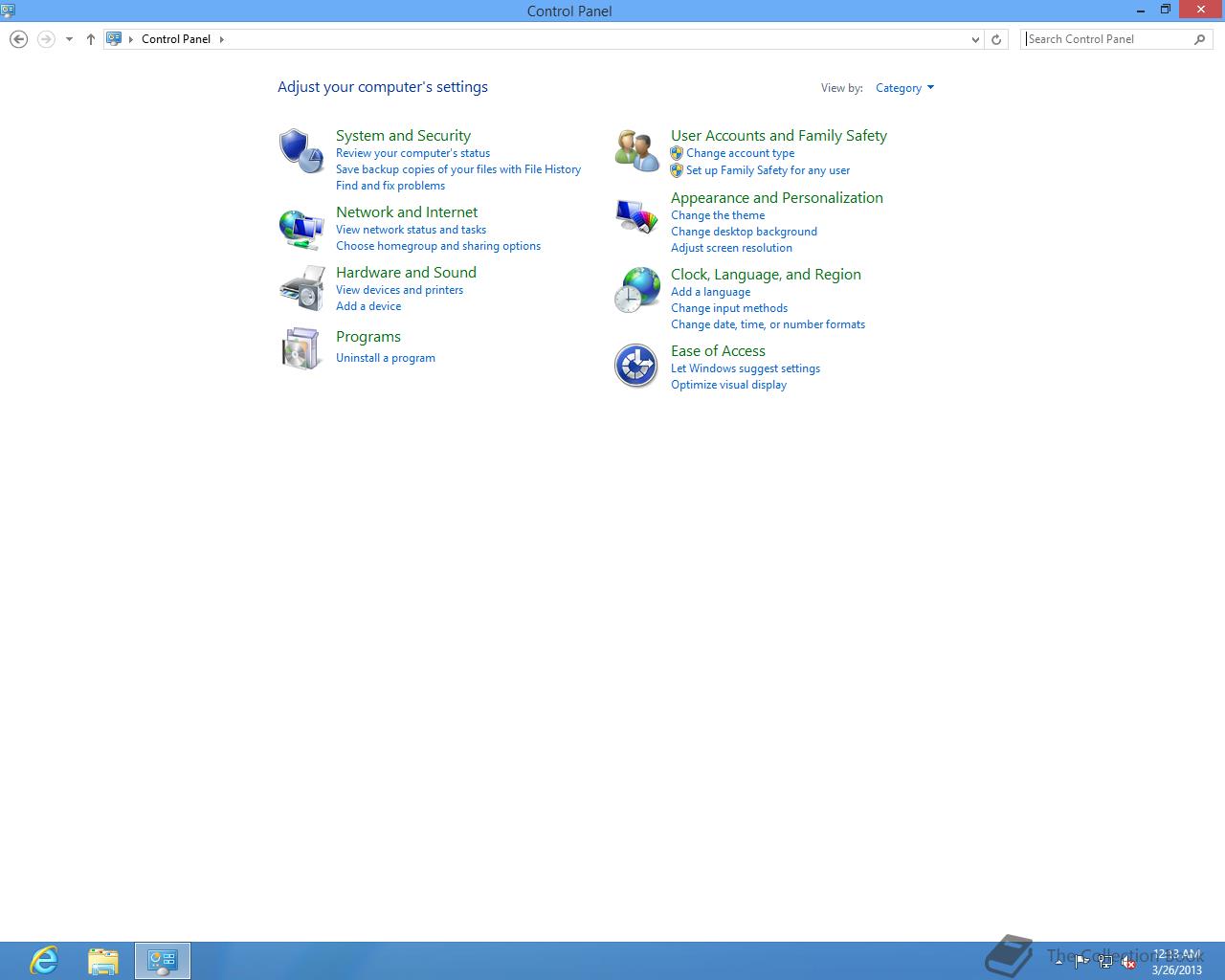Click Set up Family Safety for any user
Screen dimensions: 1225x980
point(768,170)
